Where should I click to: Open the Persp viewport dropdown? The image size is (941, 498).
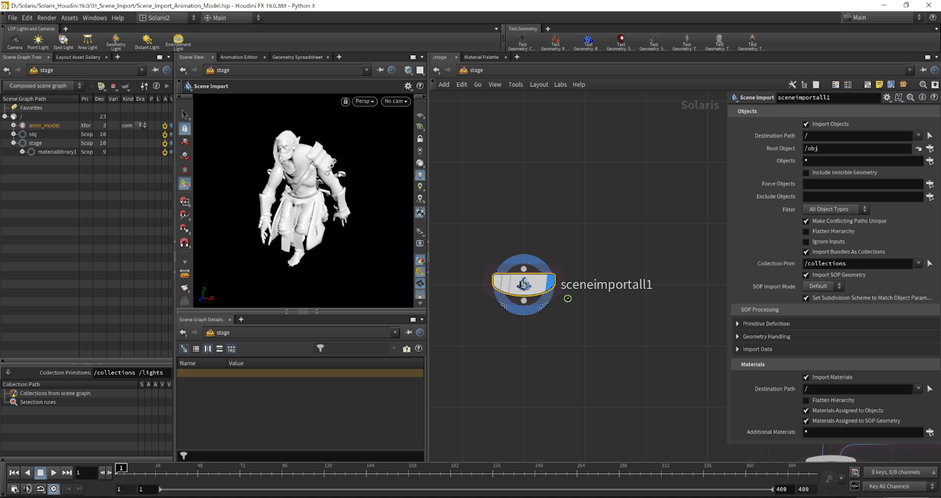[x=364, y=101]
